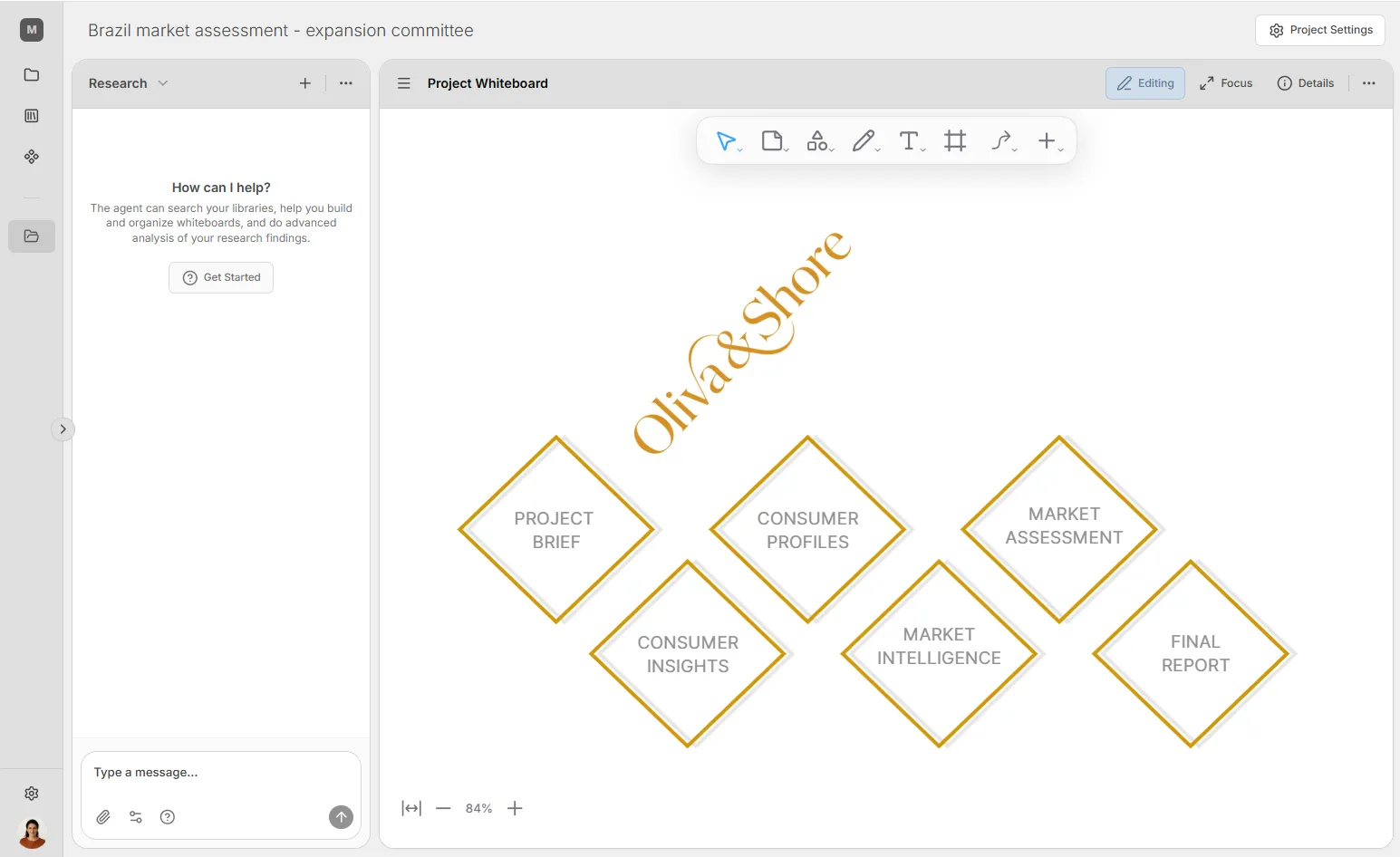Zoom in with the plus icon

(x=515, y=808)
